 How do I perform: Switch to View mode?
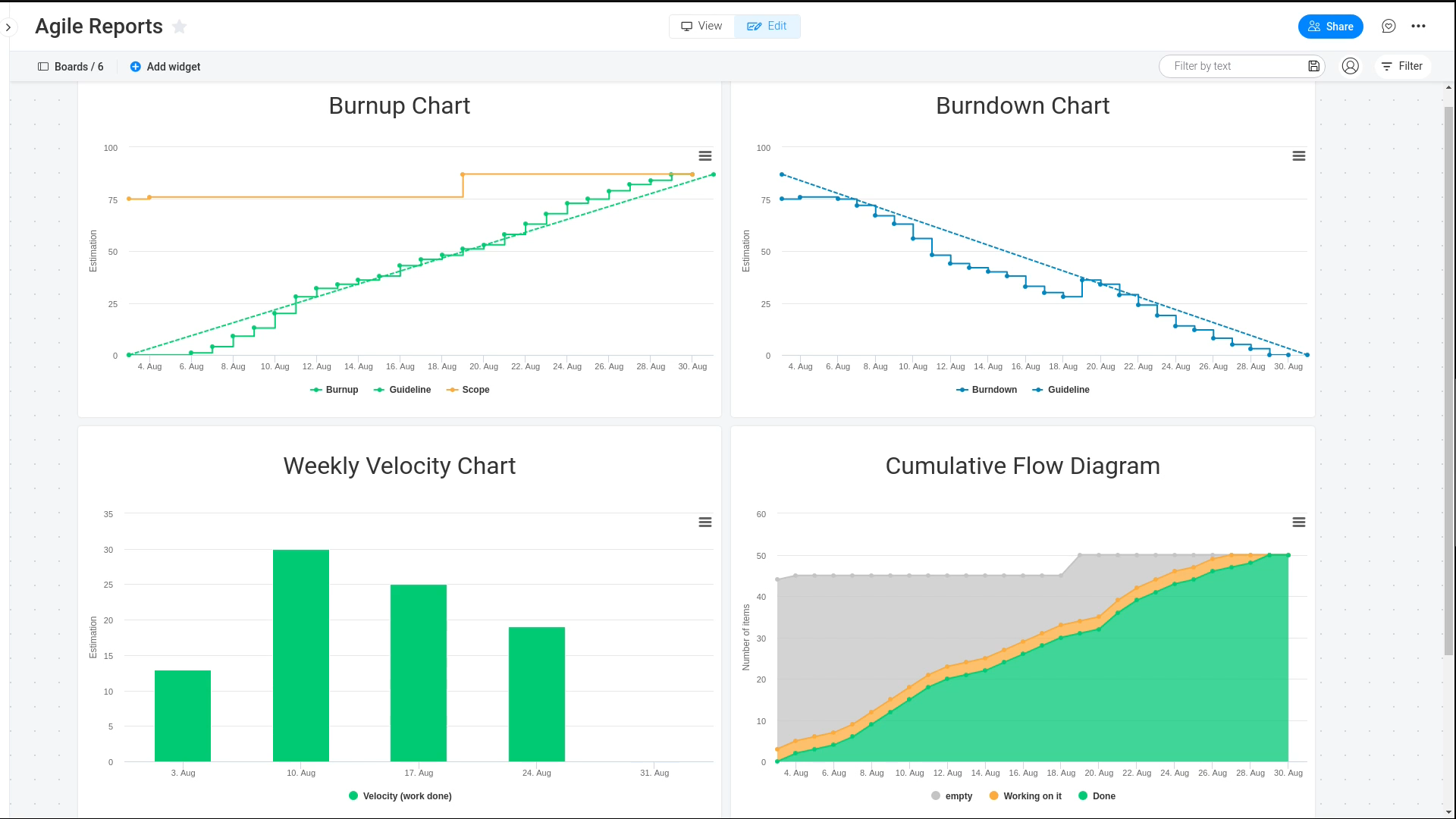click(701, 27)
